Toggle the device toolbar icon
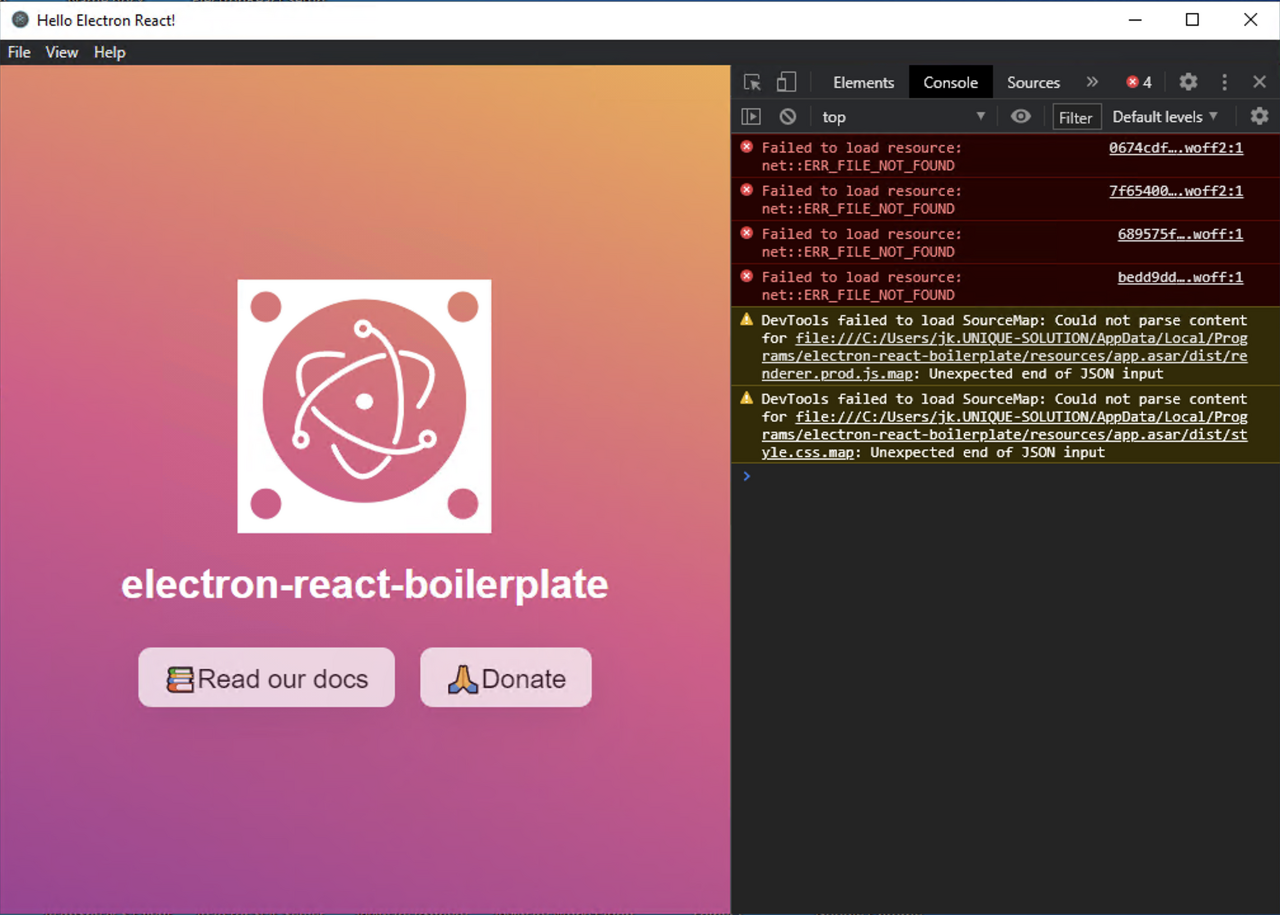Screen dimensions: 1280x915 787,82
